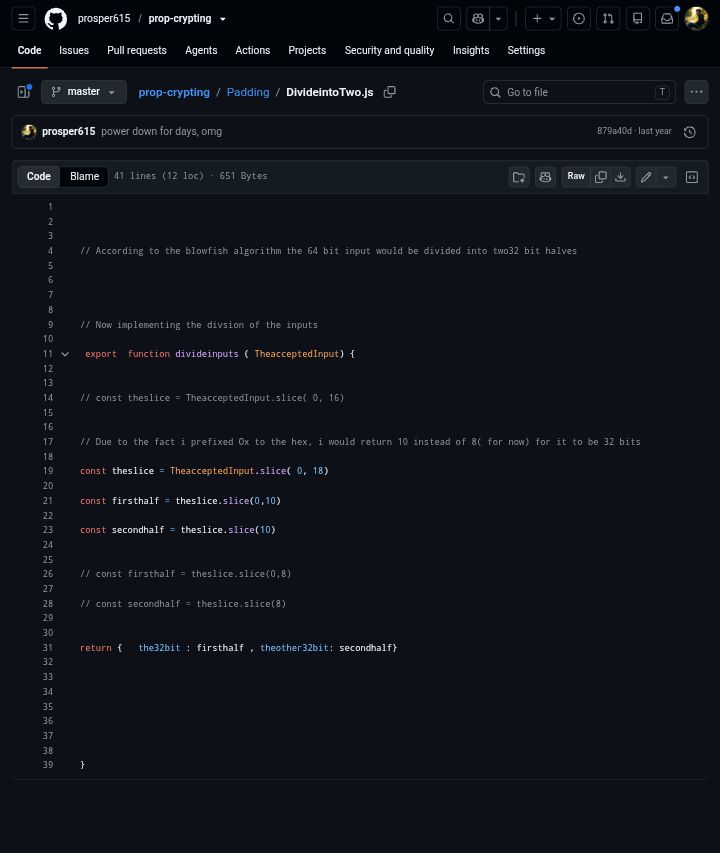
Task: Switch to the Code tab
Action: [29, 50]
